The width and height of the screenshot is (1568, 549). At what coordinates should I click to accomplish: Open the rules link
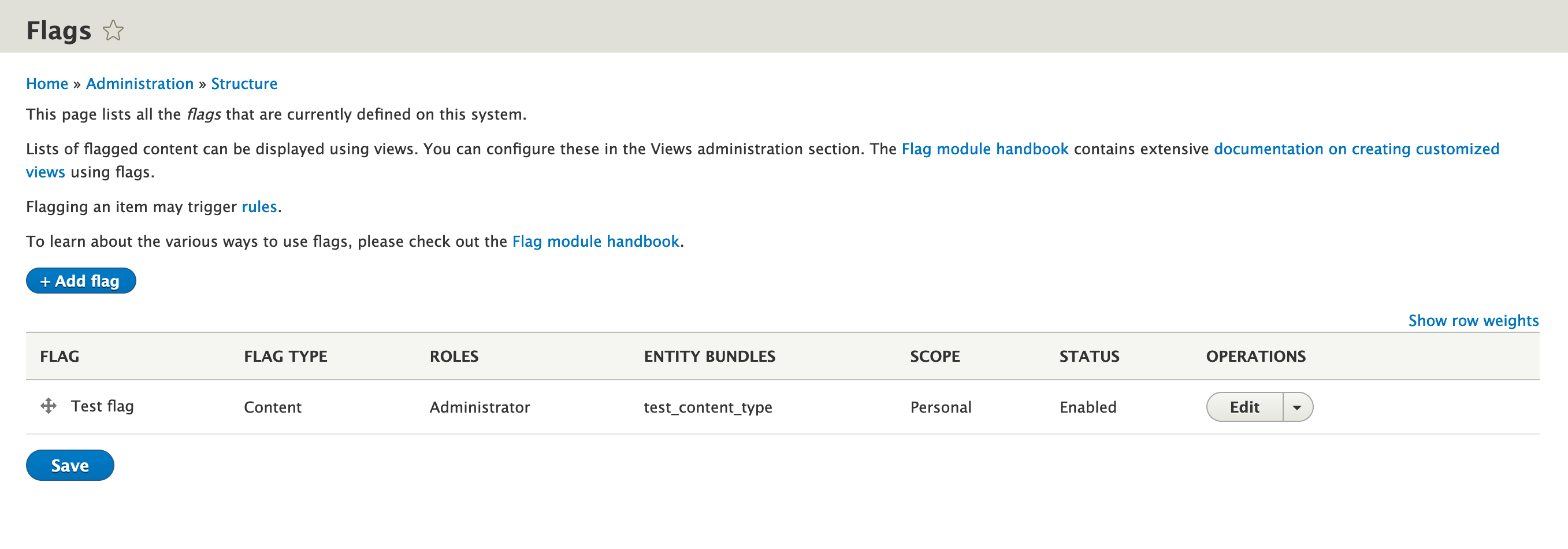pos(259,206)
